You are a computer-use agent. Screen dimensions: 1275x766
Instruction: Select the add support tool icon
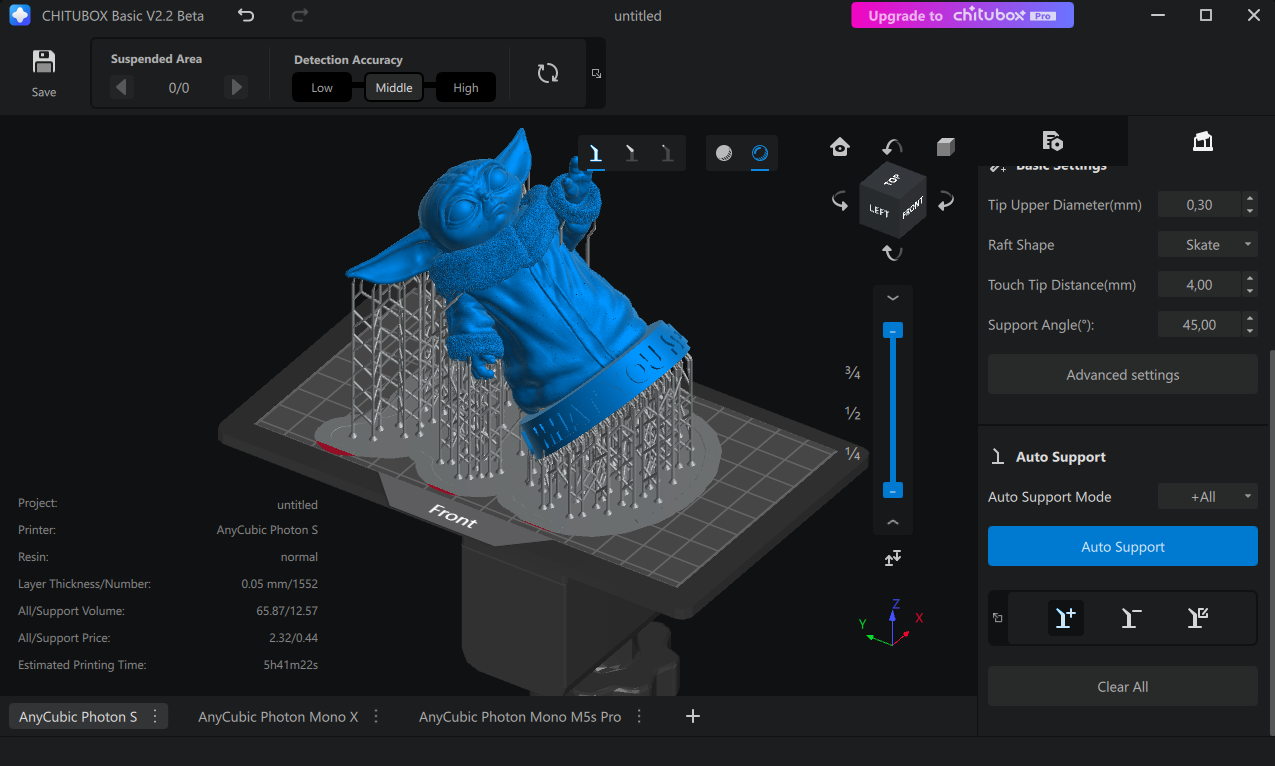click(1065, 618)
